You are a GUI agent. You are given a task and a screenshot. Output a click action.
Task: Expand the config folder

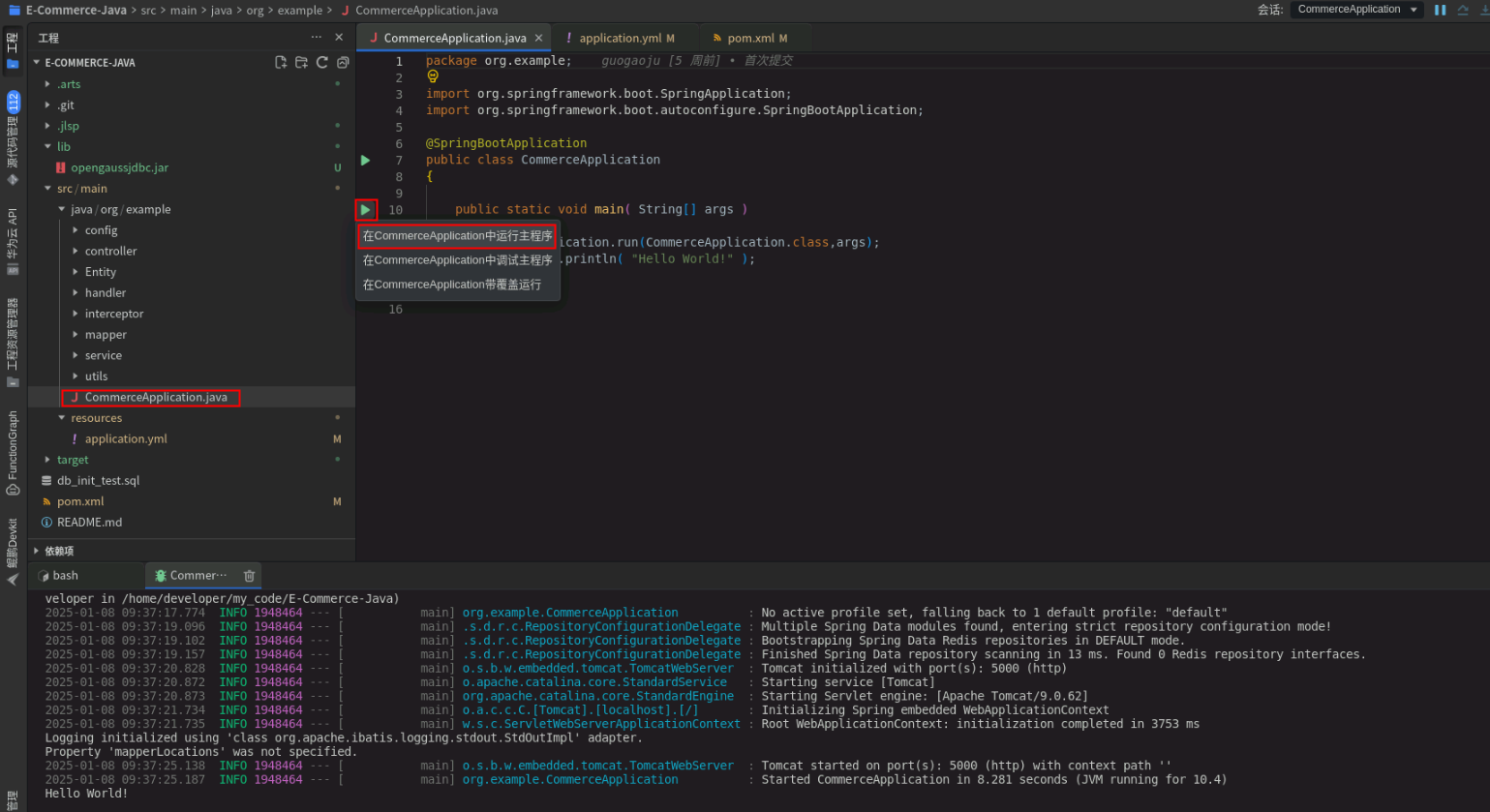[76, 230]
